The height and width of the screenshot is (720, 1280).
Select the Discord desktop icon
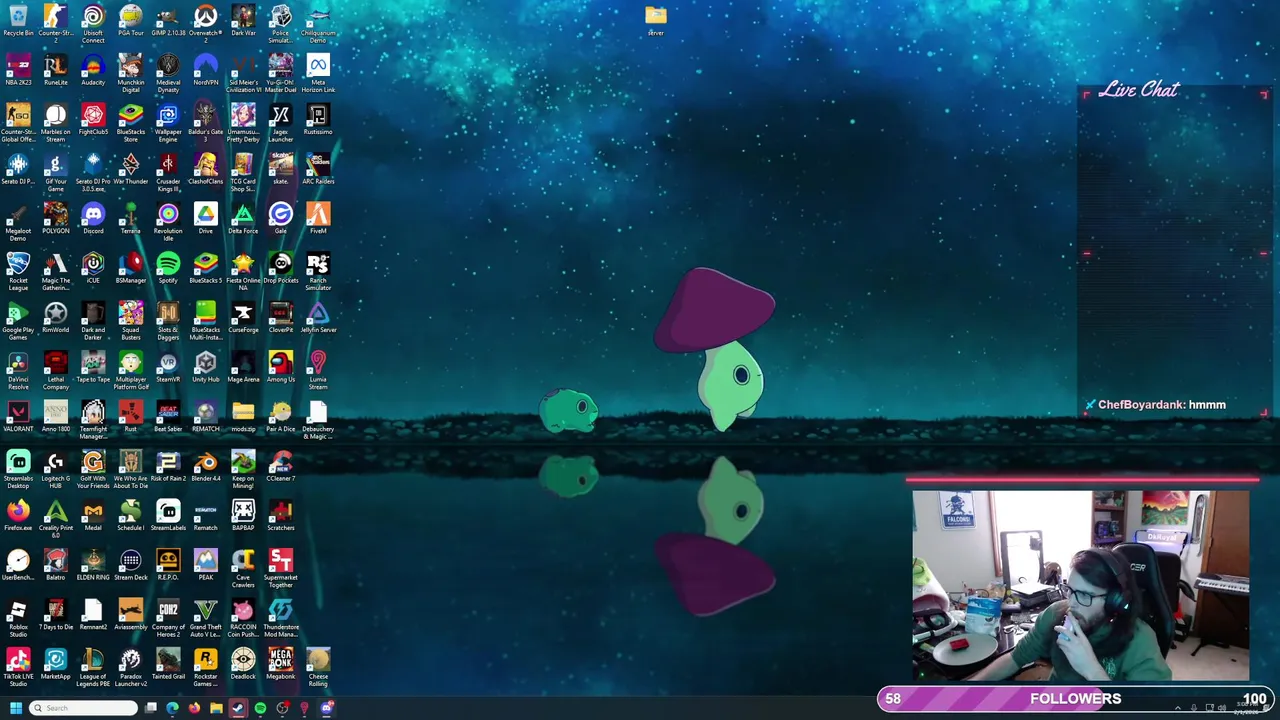coord(93,219)
